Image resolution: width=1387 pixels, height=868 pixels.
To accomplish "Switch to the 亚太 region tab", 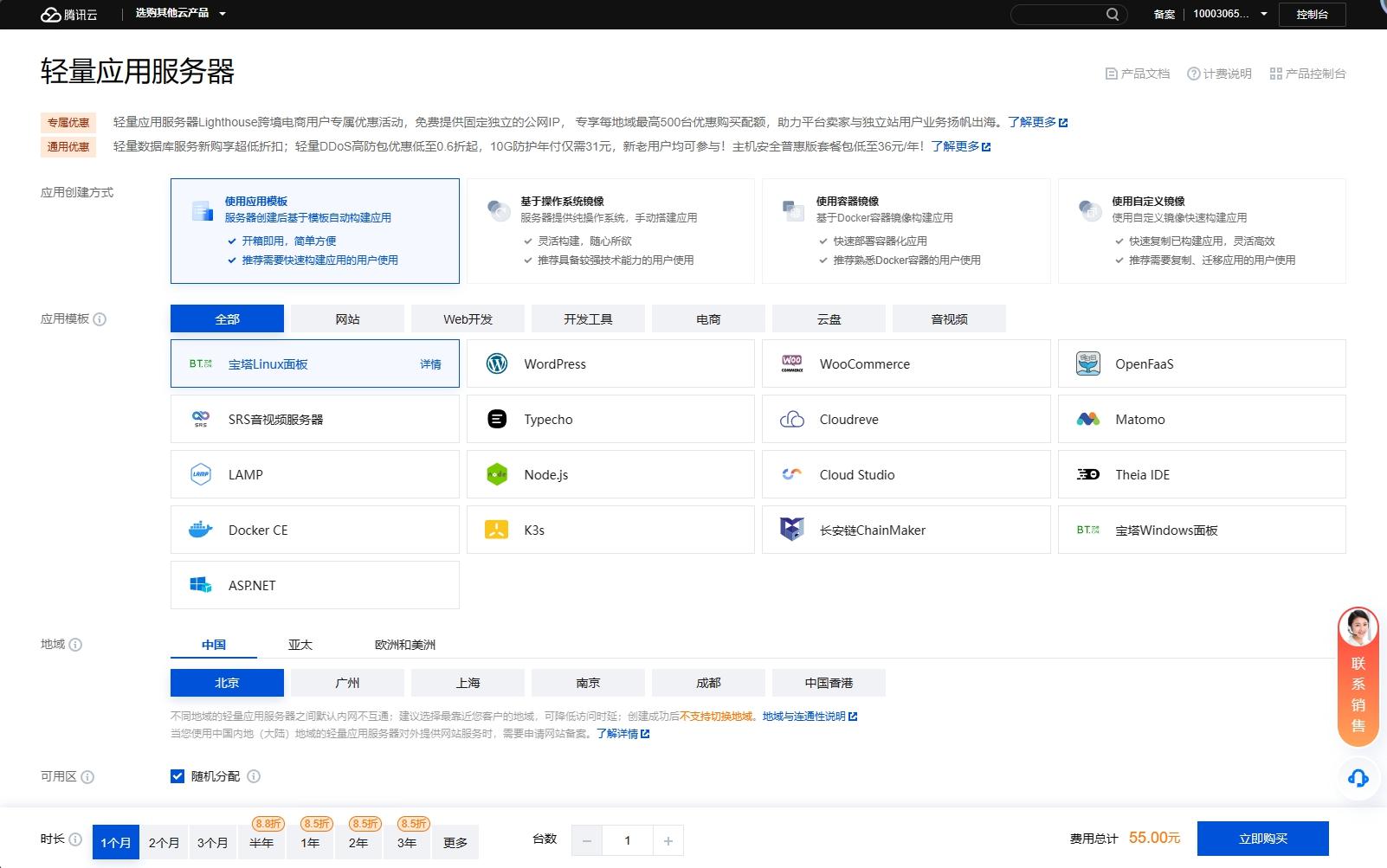I will [300, 645].
